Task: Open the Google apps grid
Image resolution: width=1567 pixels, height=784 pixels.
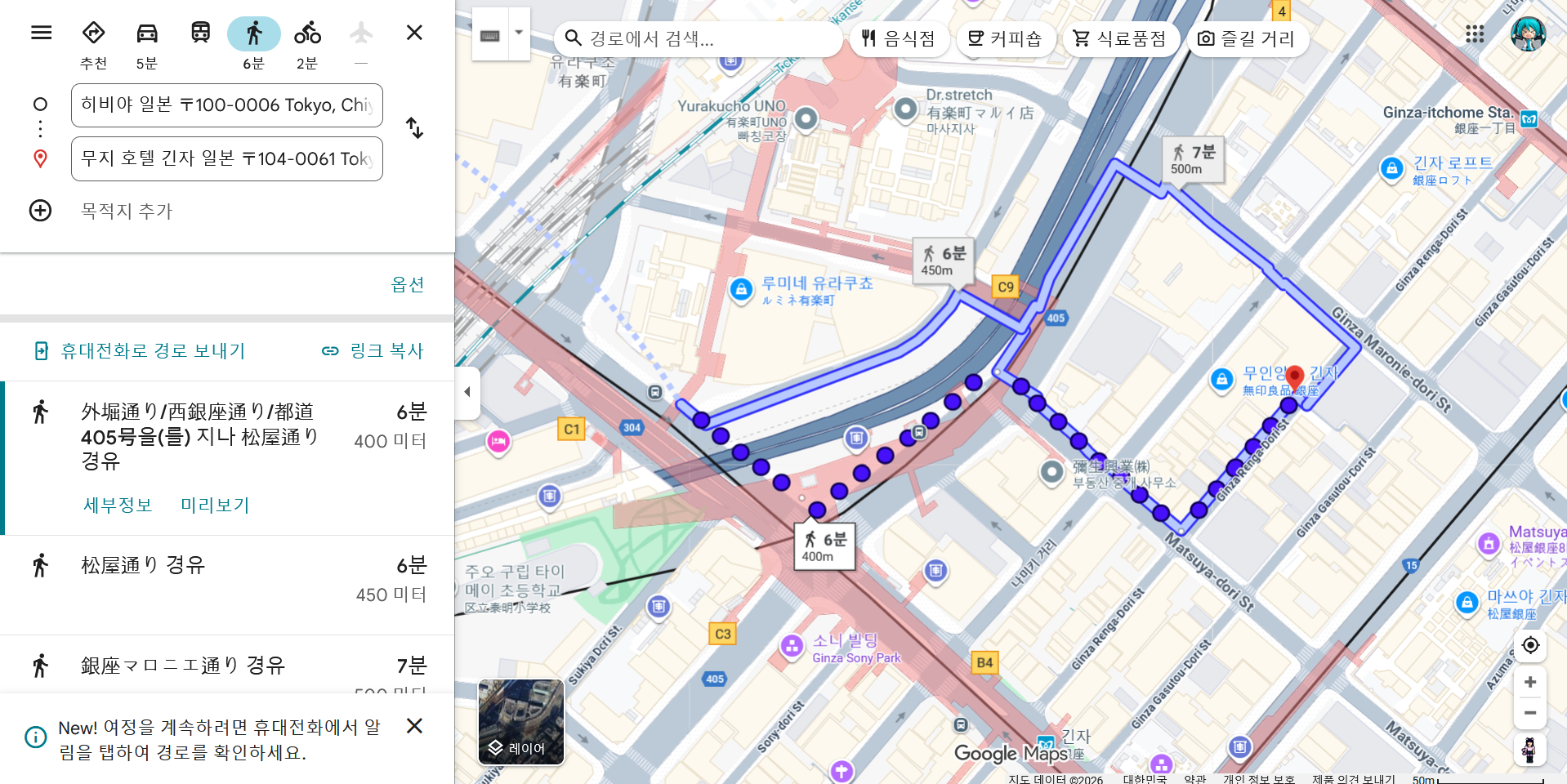Action: tap(1475, 33)
